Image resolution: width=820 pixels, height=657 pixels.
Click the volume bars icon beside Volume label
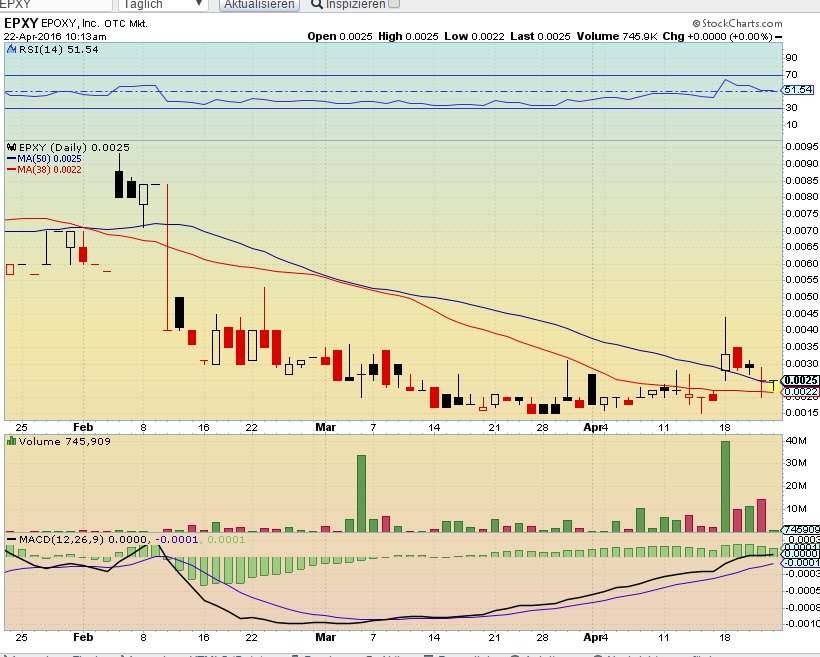coord(12,441)
